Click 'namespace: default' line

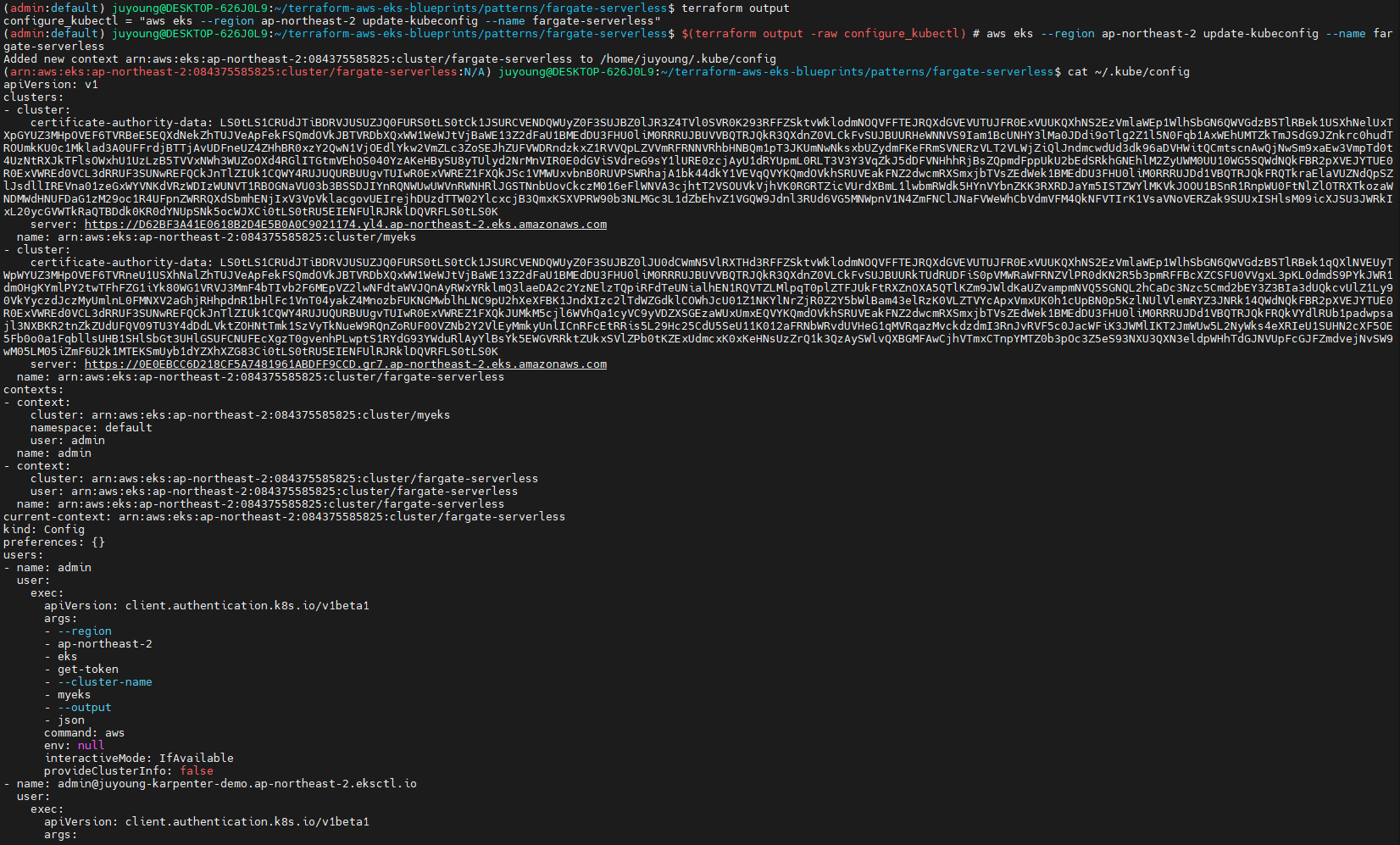(92, 428)
